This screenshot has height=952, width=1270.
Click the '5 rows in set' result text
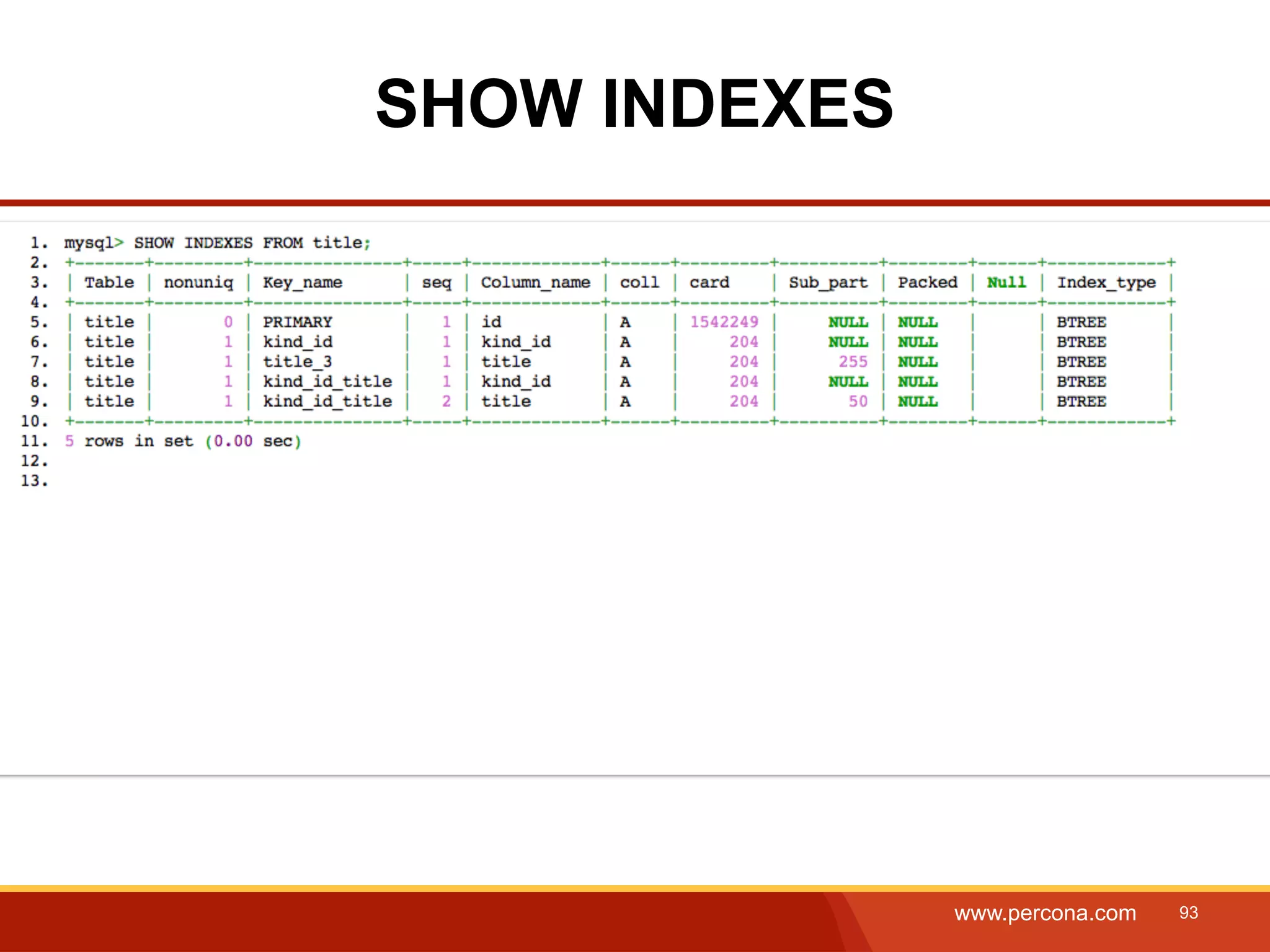[129, 441]
